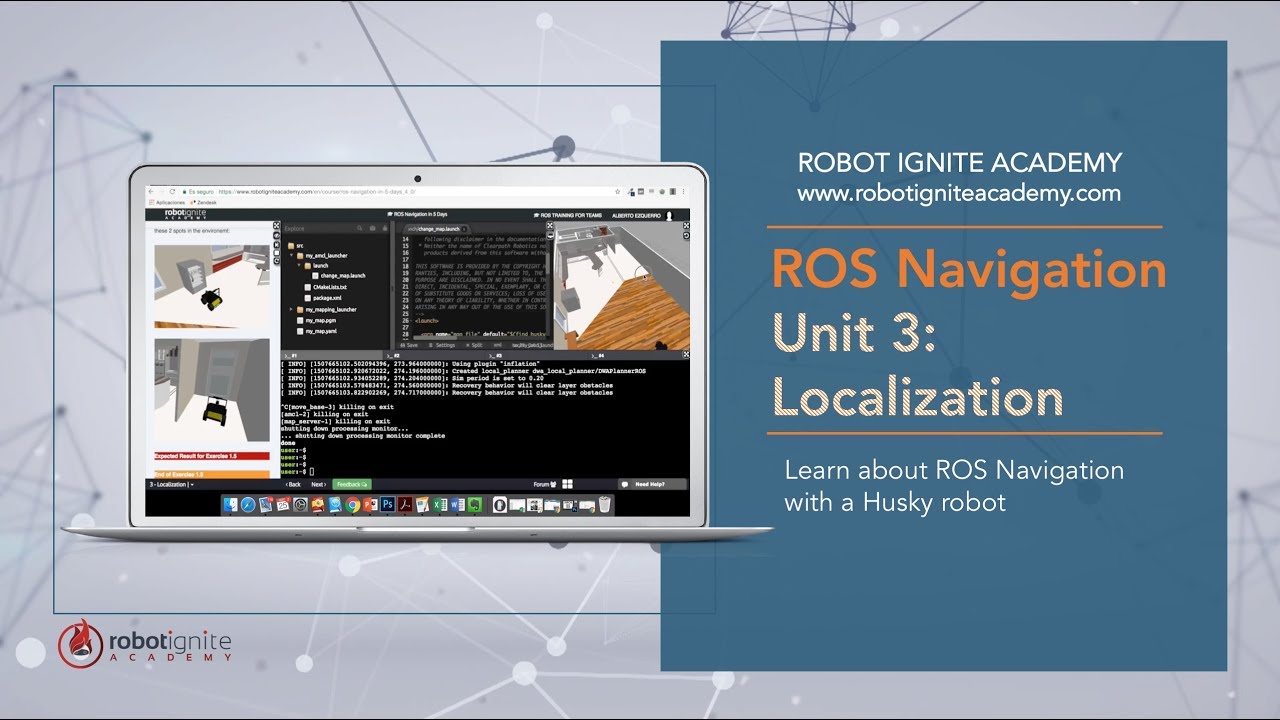1280x720 pixels.
Task: Click the Back navigation button
Action: [x=293, y=484]
